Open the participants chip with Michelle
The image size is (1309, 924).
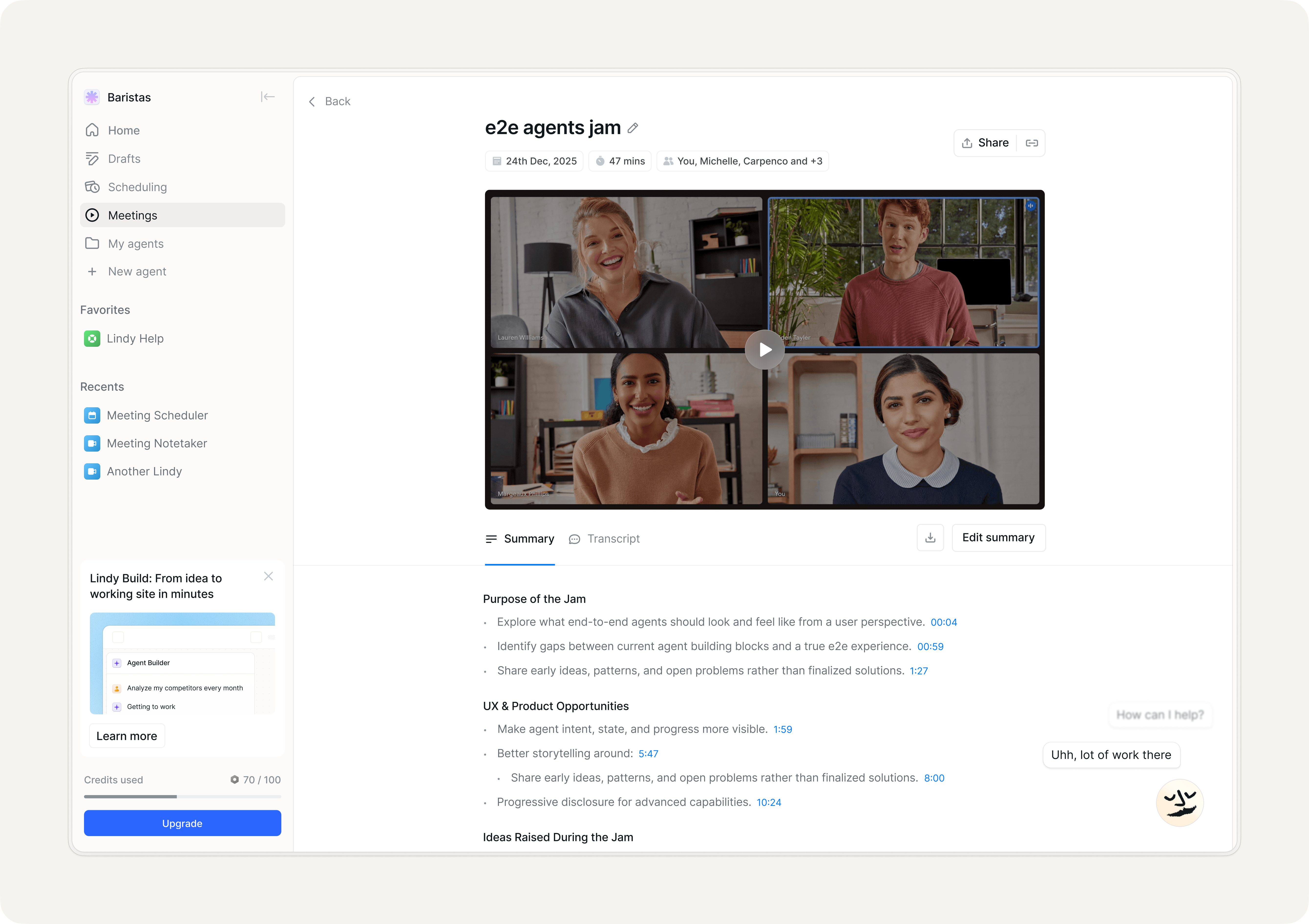[743, 161]
